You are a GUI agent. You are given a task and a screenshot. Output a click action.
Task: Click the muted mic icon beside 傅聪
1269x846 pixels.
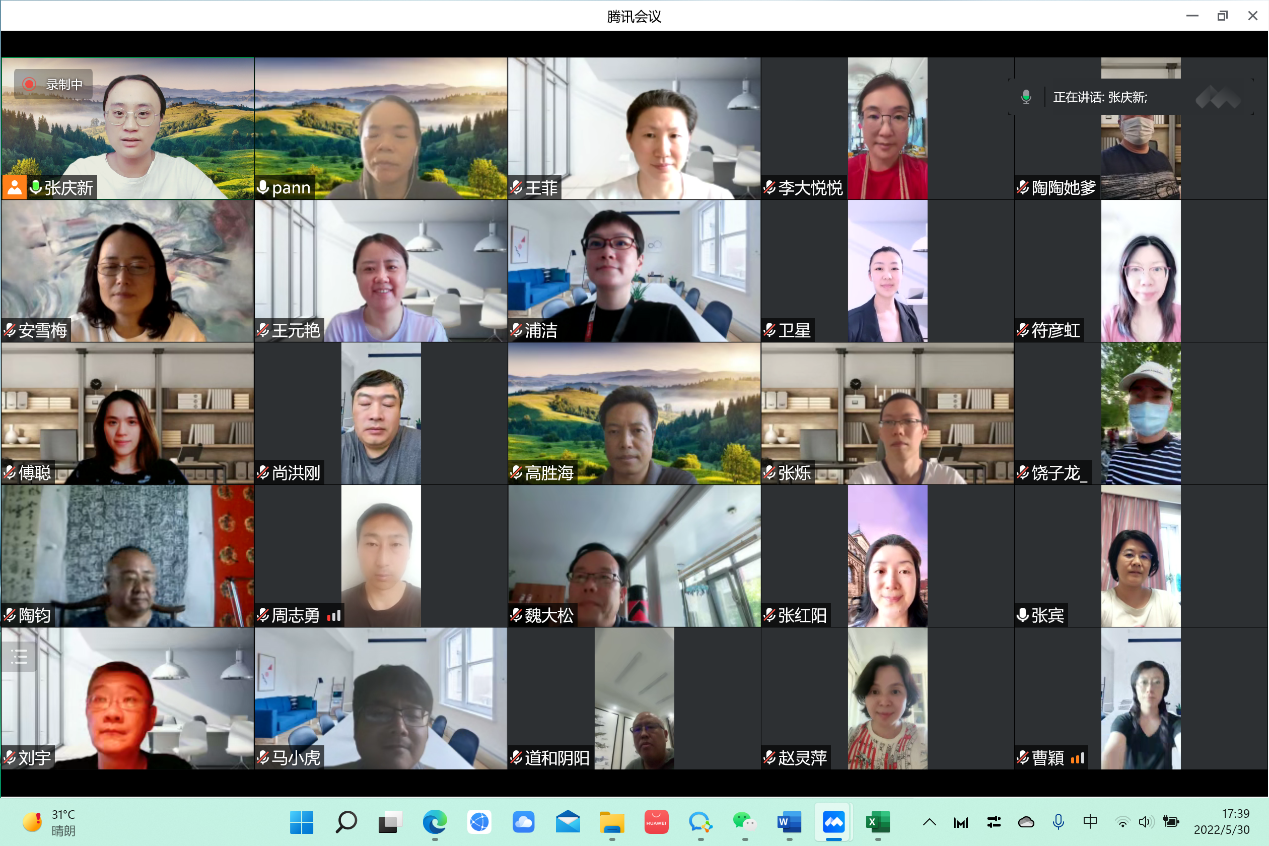[x=10, y=473]
